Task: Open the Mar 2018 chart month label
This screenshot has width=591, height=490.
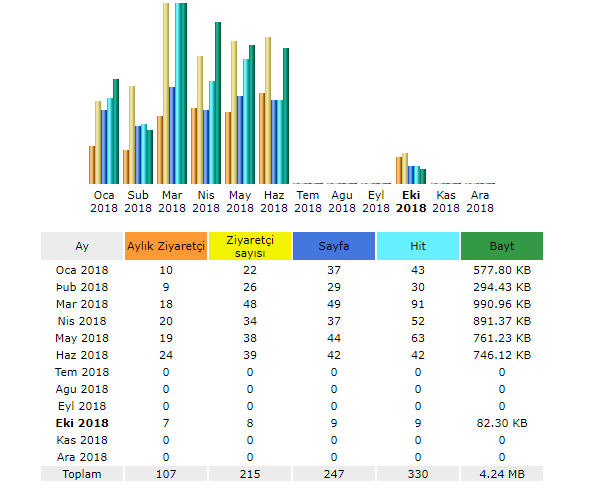Action: tap(172, 202)
